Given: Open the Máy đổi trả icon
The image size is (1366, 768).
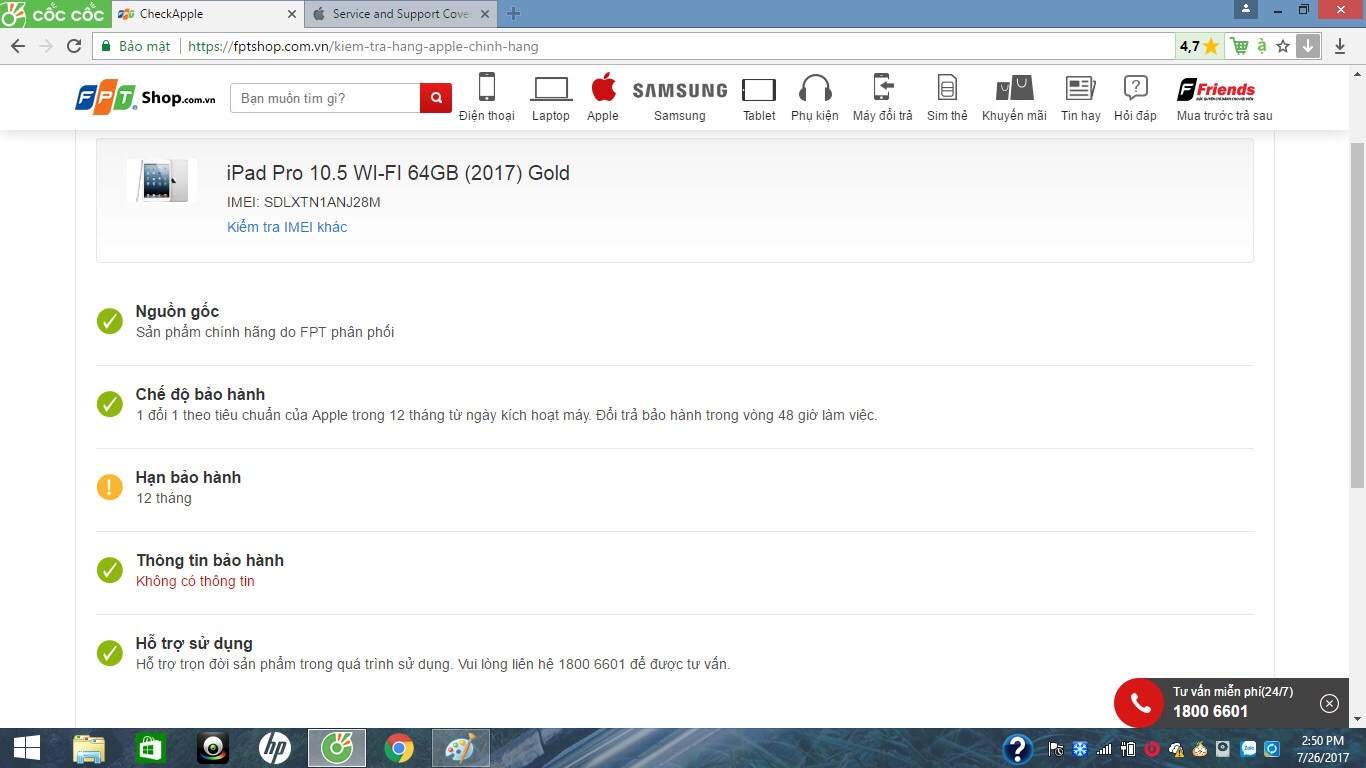Looking at the screenshot, I should click(883, 97).
